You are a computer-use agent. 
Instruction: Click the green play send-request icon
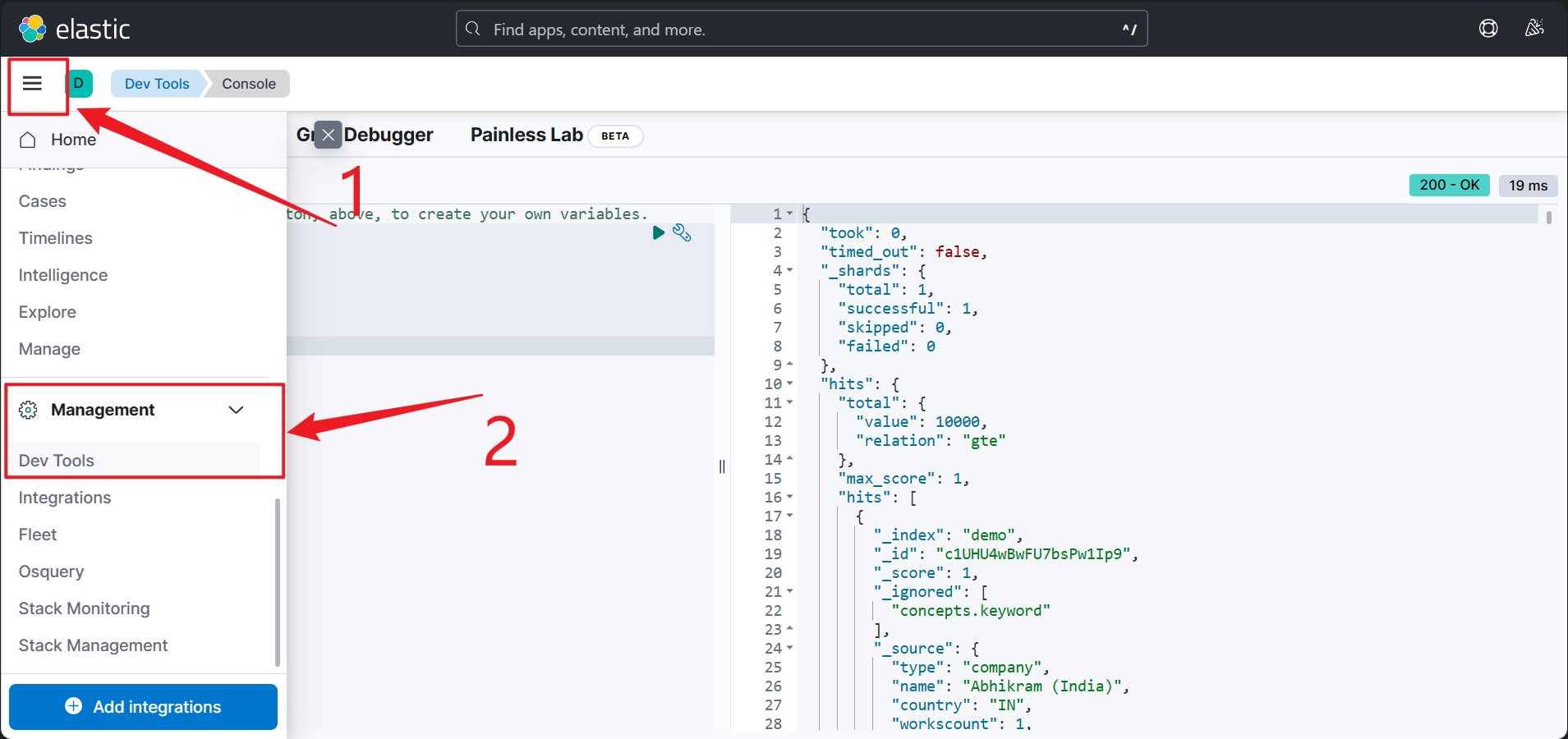click(658, 232)
